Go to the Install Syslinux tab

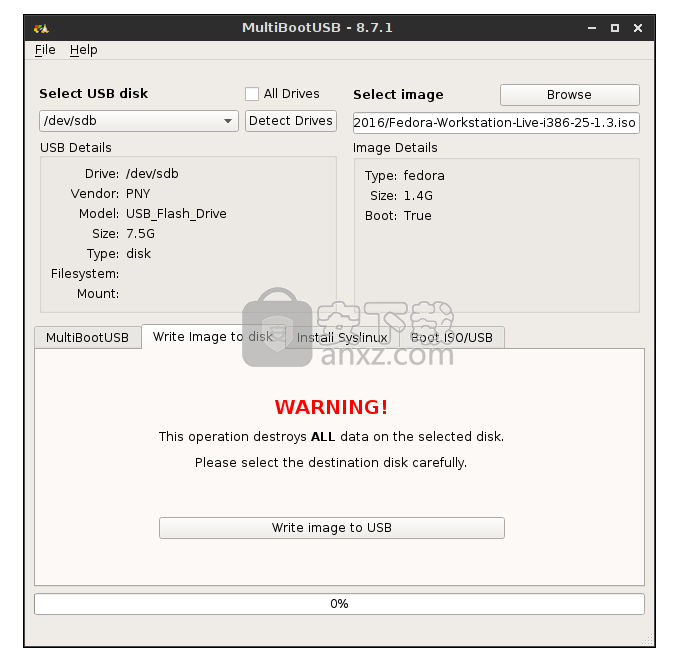[342, 338]
